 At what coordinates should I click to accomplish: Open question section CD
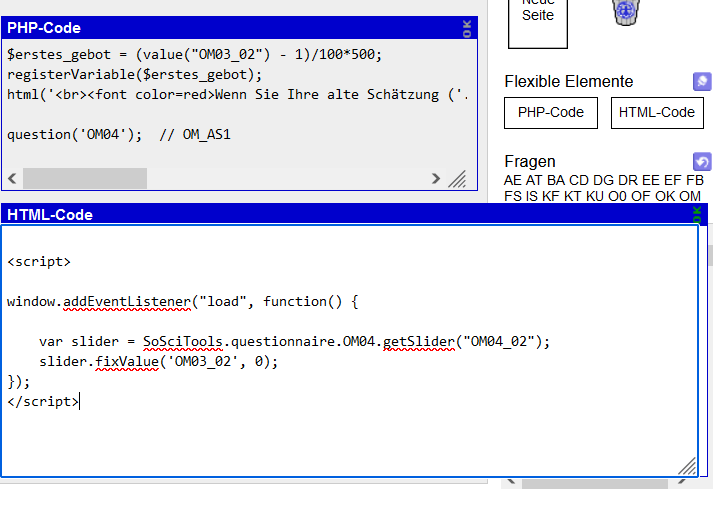578,180
